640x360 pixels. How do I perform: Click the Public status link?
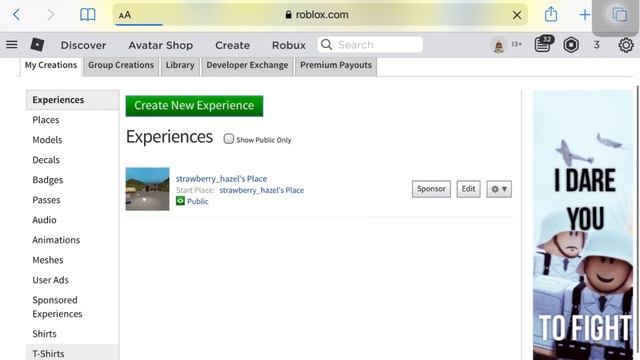[x=198, y=201]
